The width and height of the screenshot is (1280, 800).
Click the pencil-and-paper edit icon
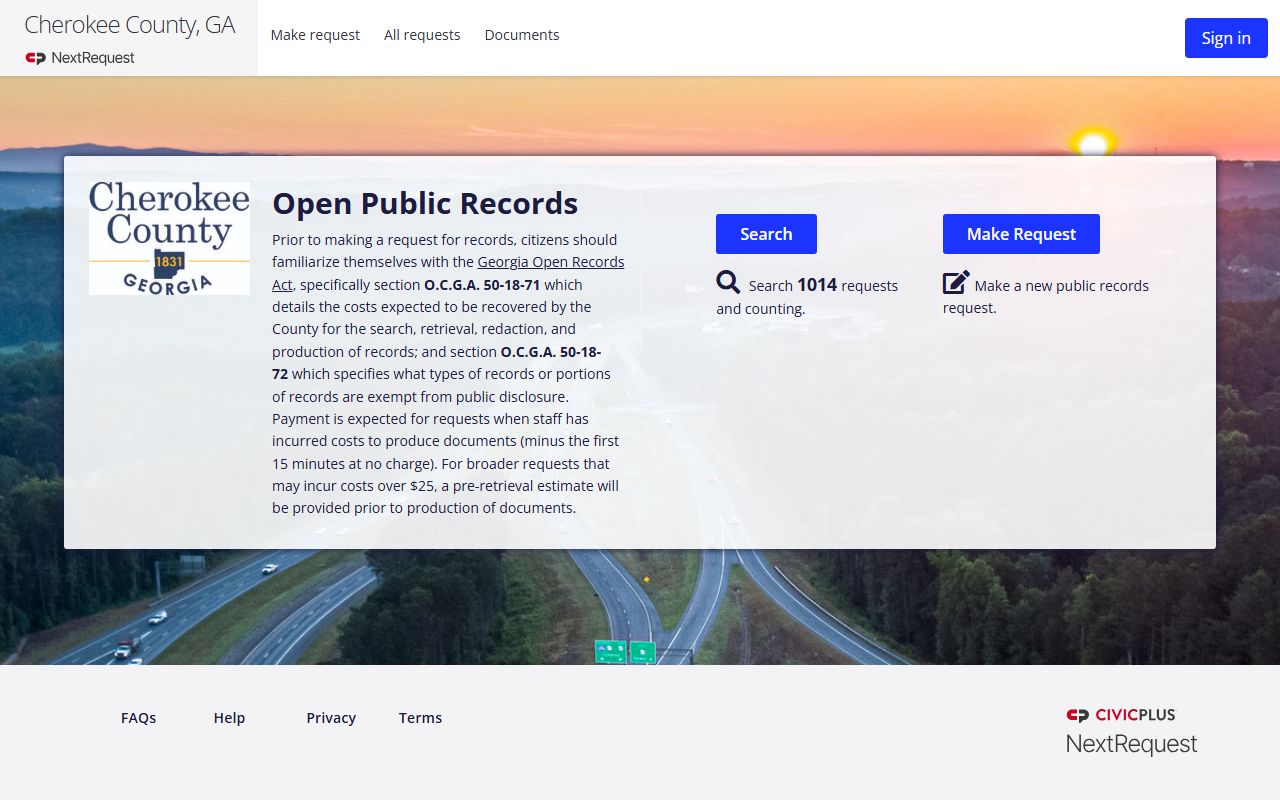(x=956, y=283)
